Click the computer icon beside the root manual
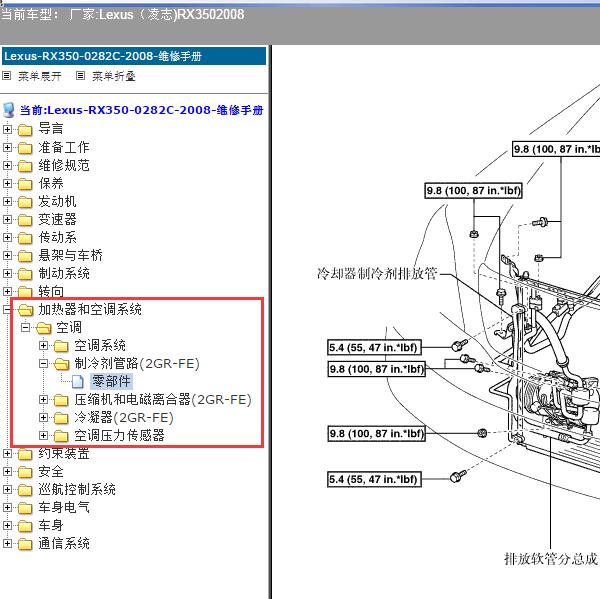 click(9, 110)
